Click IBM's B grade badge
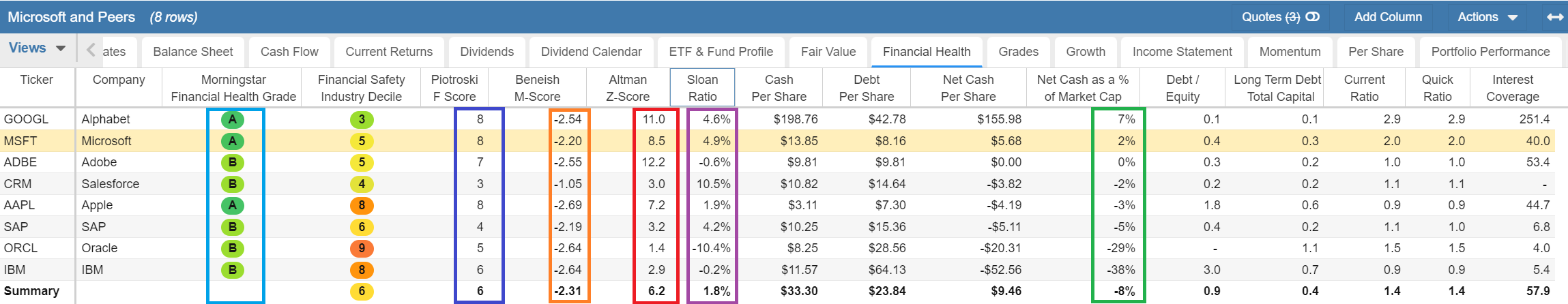This screenshot has height=304, width=1568. tap(233, 270)
